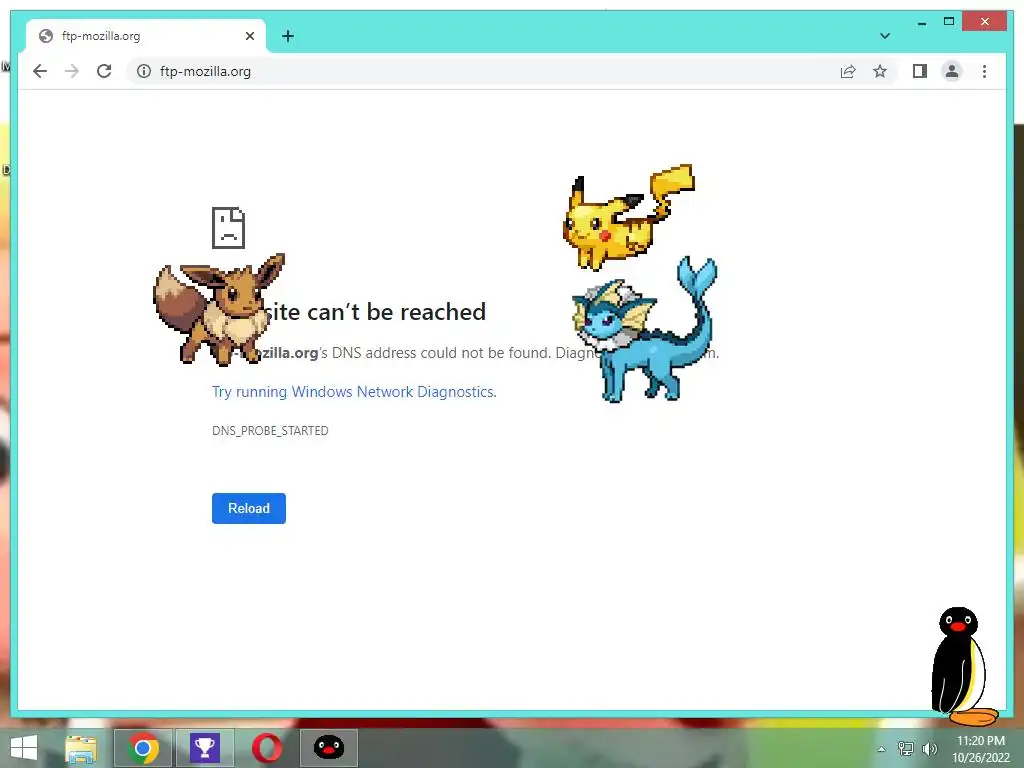This screenshot has width=1024, height=768.
Task: Go back using the browser back arrow
Action: [40, 71]
